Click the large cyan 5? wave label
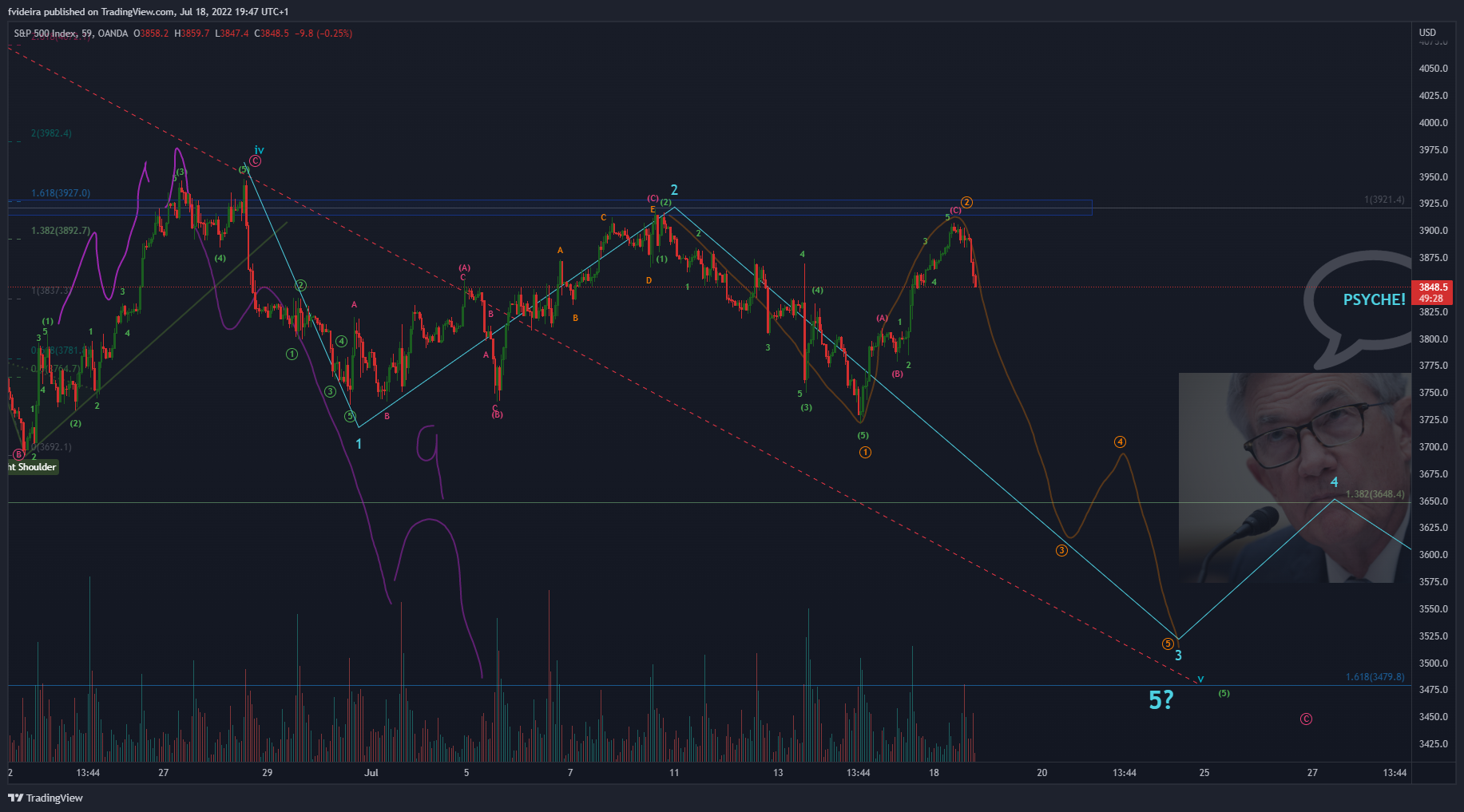 coord(1160,700)
